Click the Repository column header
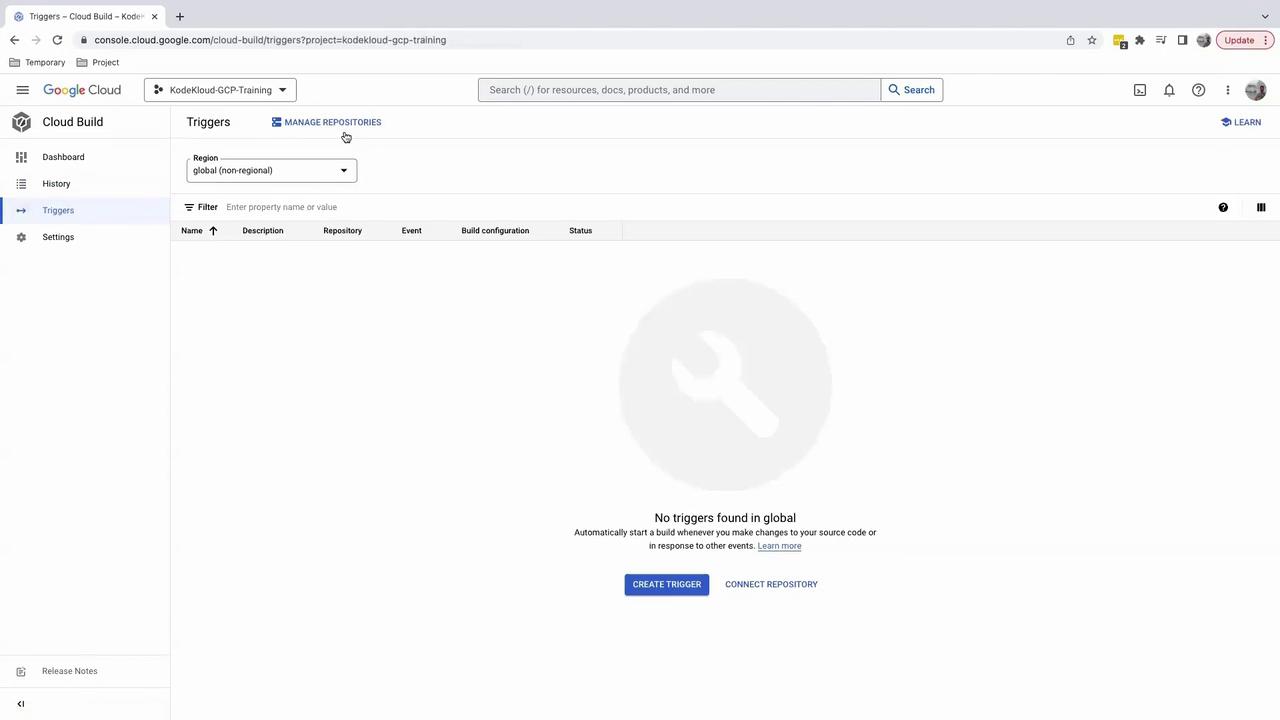 (x=342, y=231)
